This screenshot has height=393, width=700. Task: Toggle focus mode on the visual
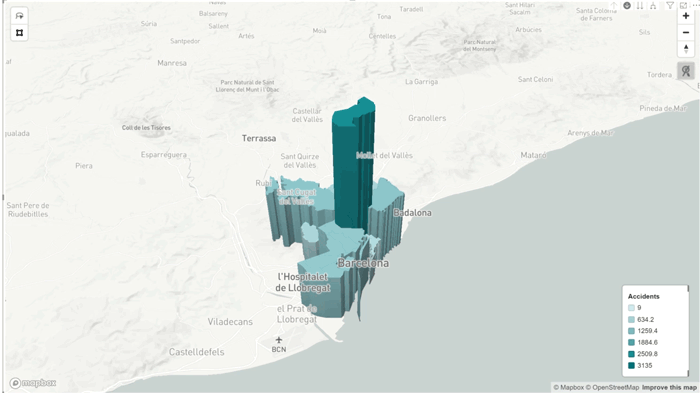click(x=683, y=5)
